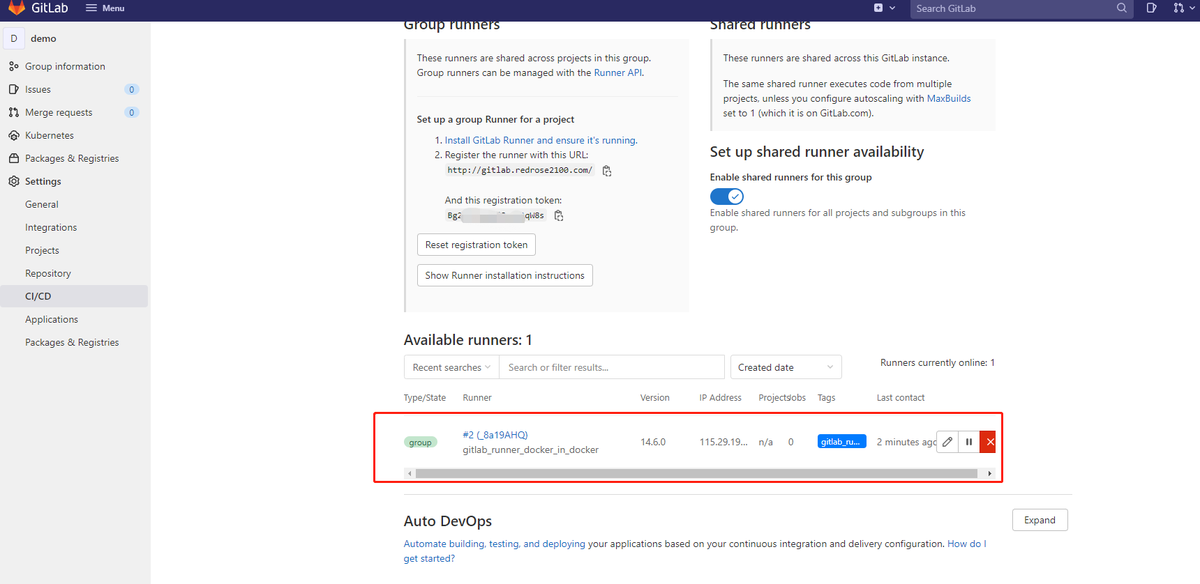Open the demo group avatar
The width and height of the screenshot is (1200, 584).
tap(14, 39)
